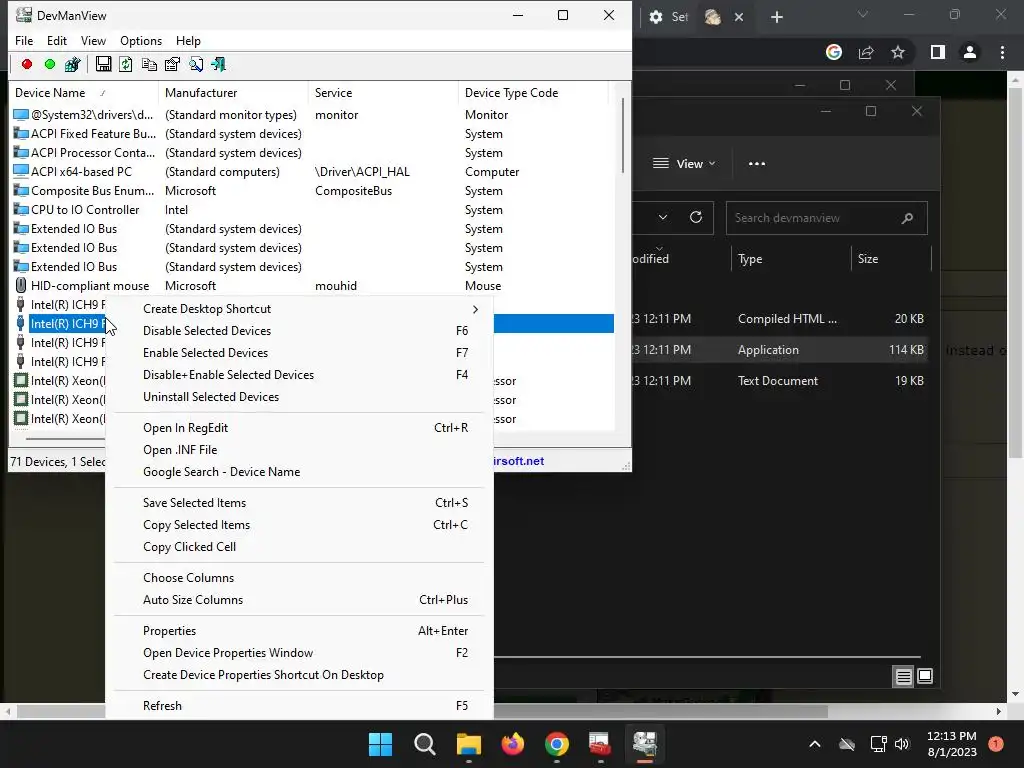Open Chrome side panel icon
Image resolution: width=1024 pixels, height=768 pixels.
tap(938, 52)
